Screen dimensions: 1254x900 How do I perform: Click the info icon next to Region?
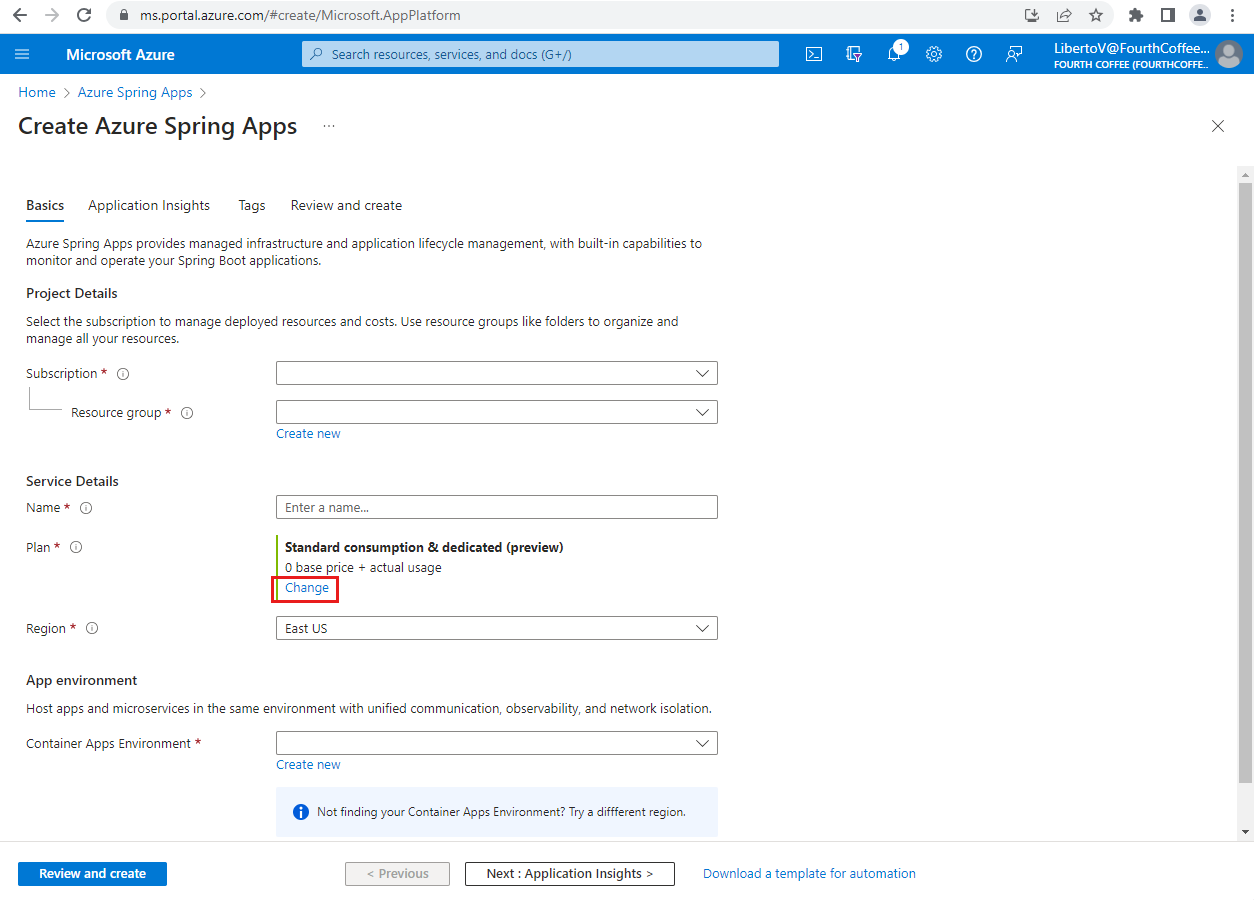(x=92, y=629)
